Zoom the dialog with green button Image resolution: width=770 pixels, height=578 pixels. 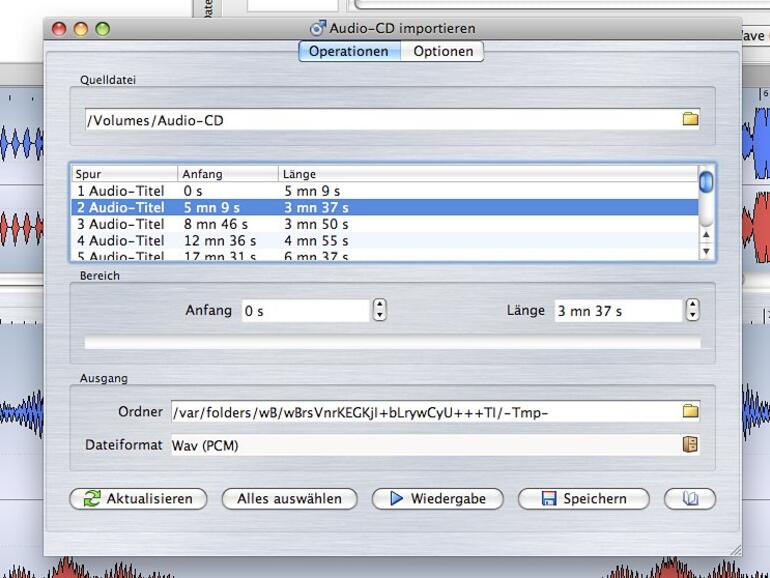pos(103,28)
